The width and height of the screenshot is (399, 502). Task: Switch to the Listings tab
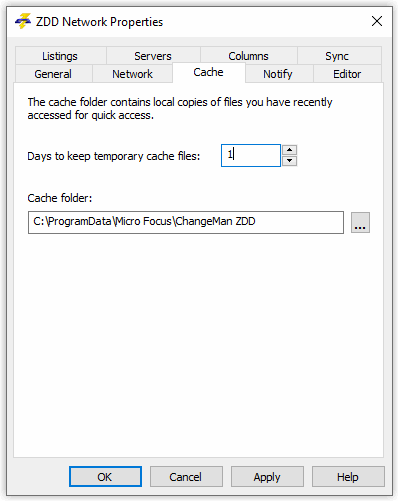60,56
